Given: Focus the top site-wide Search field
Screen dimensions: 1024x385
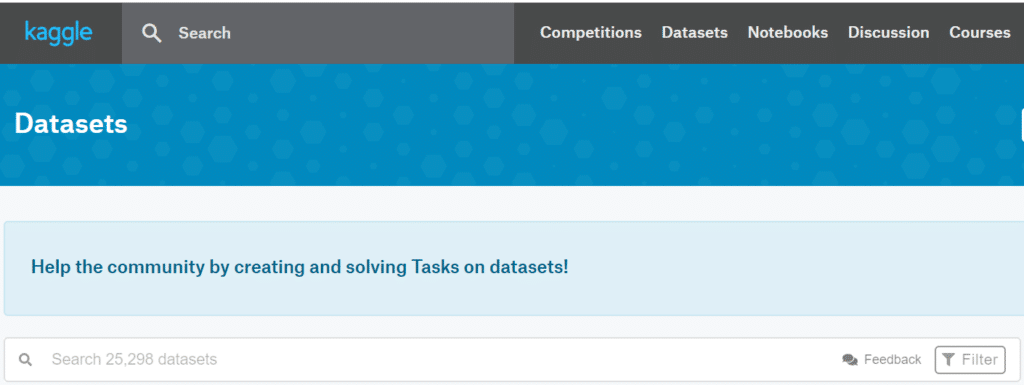Looking at the screenshot, I should click(x=317, y=33).
